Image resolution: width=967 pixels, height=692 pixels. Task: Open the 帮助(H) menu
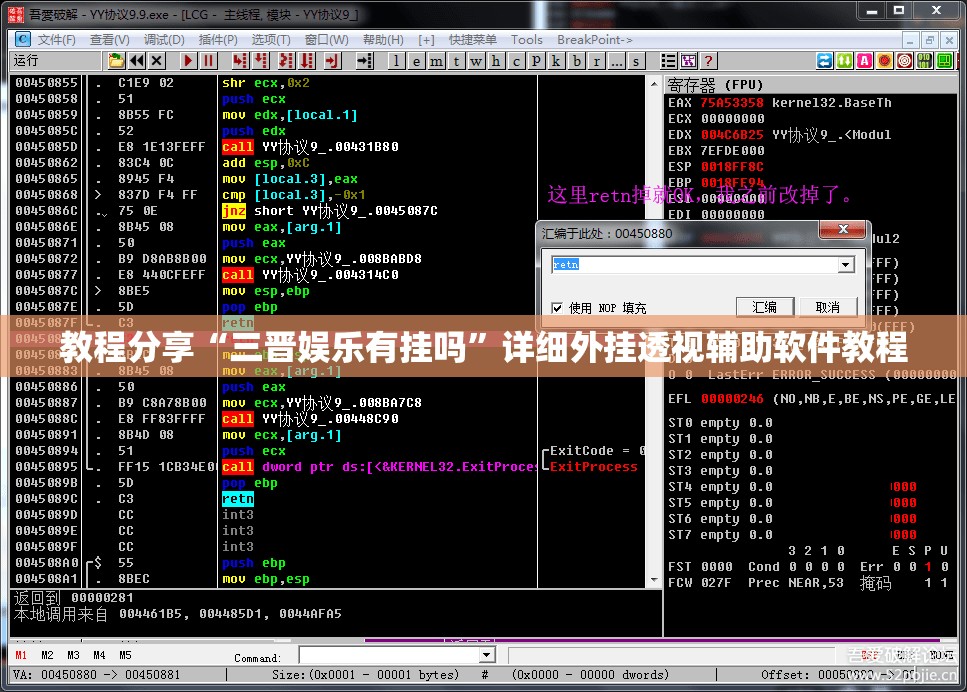383,39
